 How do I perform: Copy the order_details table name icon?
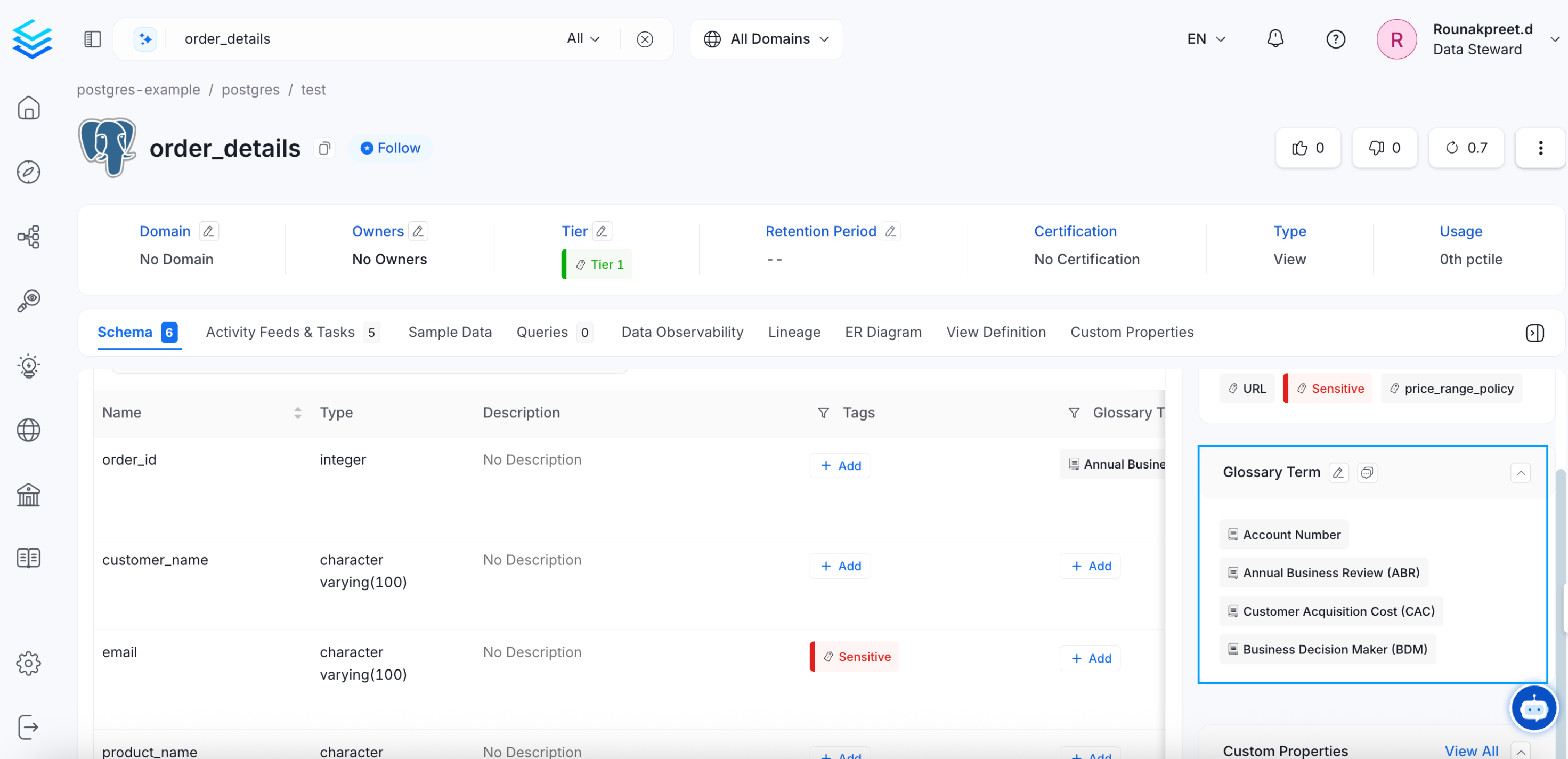click(324, 148)
